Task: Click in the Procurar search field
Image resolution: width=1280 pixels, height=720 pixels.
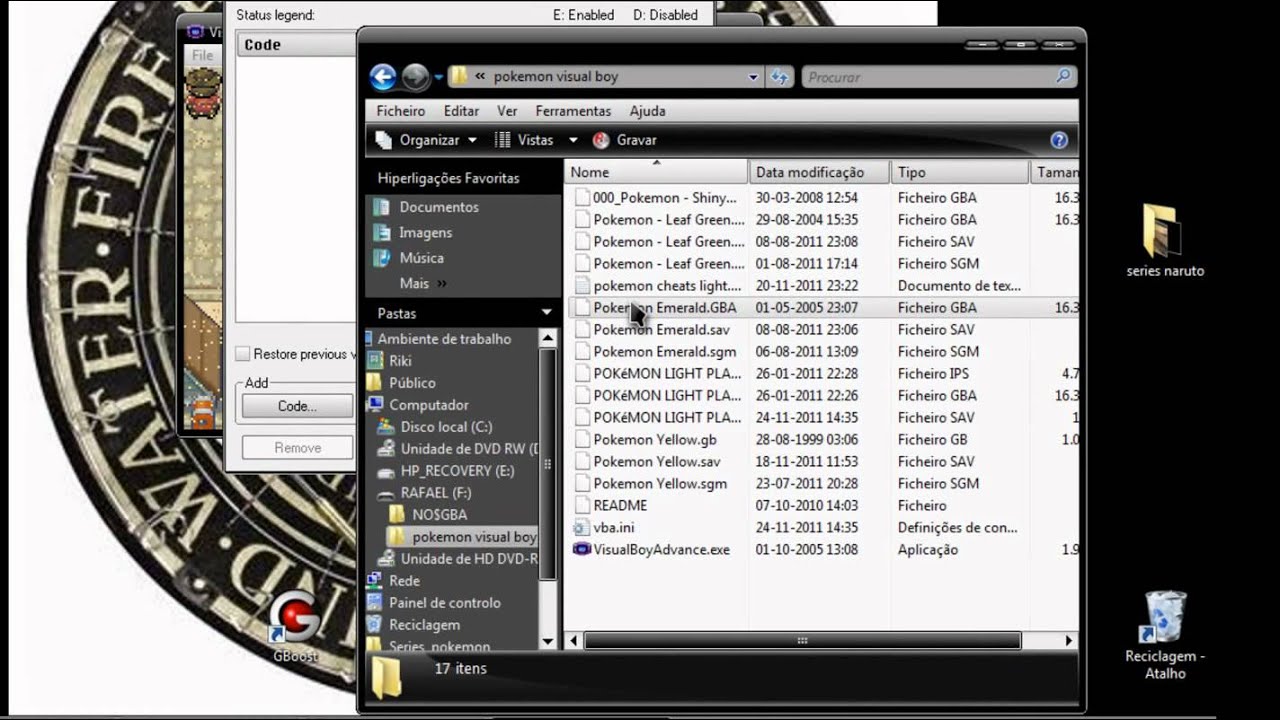Action: (x=927, y=77)
